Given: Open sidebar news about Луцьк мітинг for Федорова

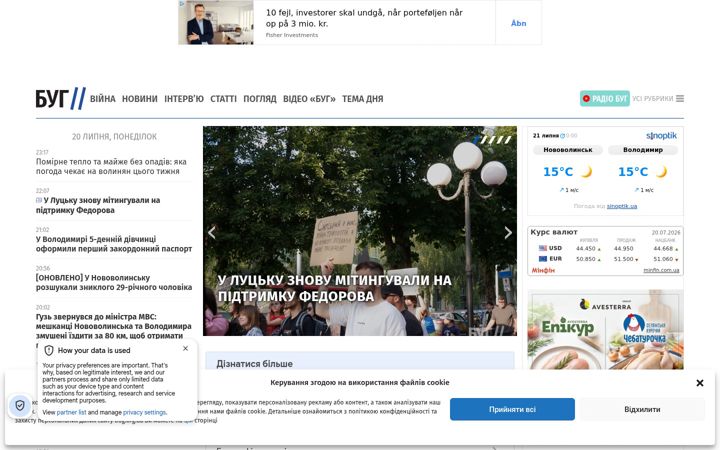Looking at the screenshot, I should point(98,205).
